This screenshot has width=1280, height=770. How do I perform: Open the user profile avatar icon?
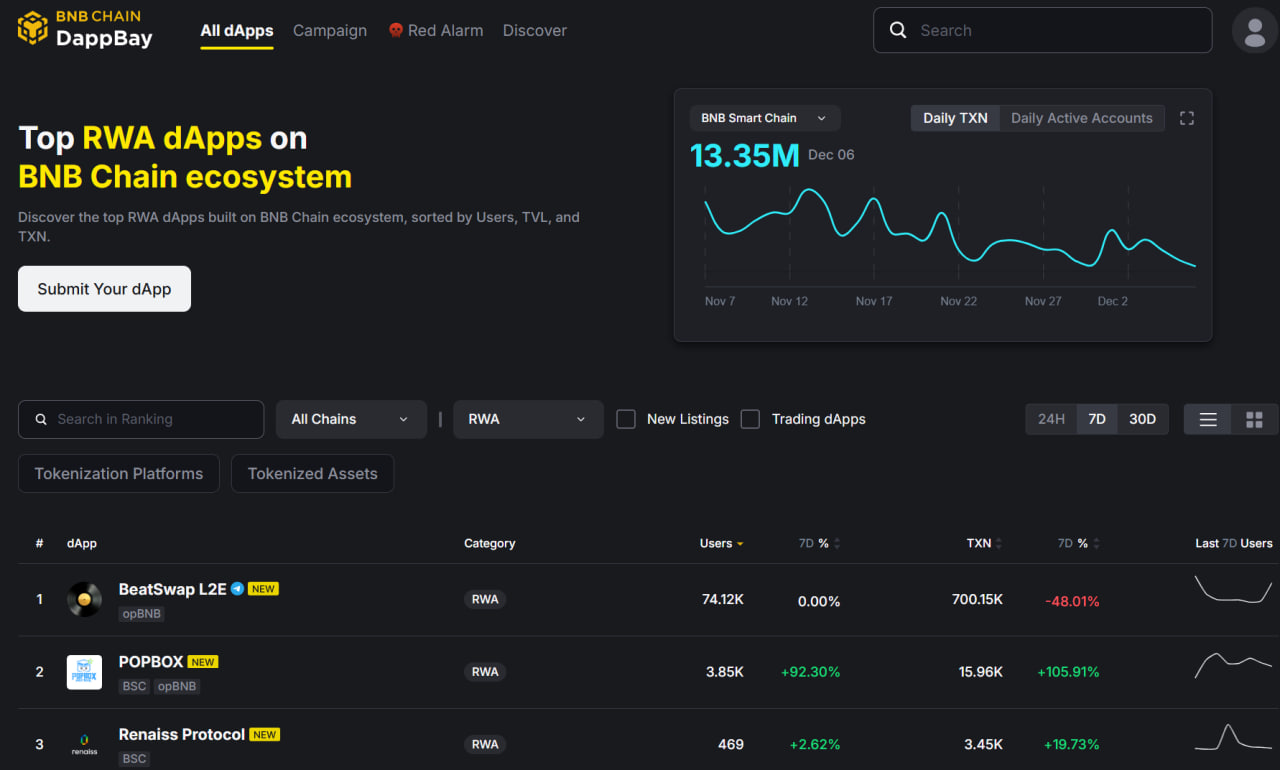point(1255,30)
